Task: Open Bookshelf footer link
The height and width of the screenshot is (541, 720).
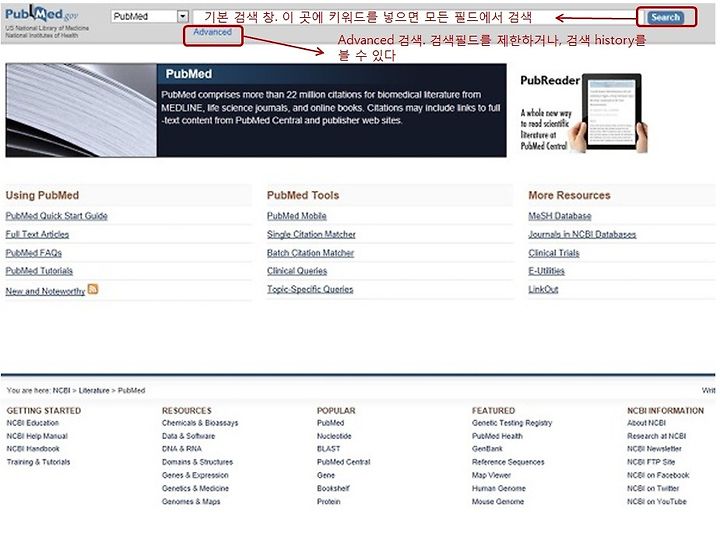Action: (x=333, y=488)
